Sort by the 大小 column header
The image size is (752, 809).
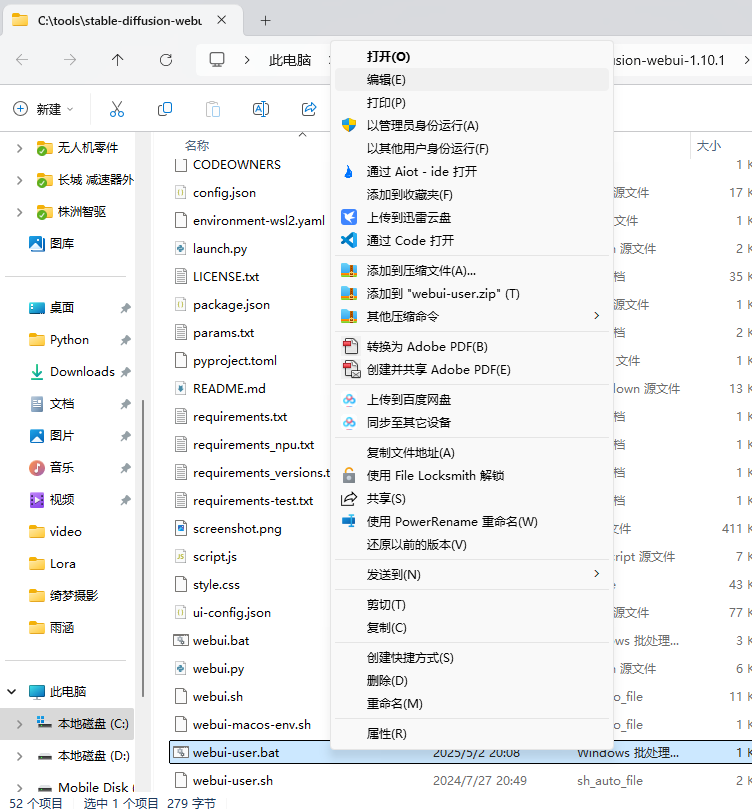709,145
